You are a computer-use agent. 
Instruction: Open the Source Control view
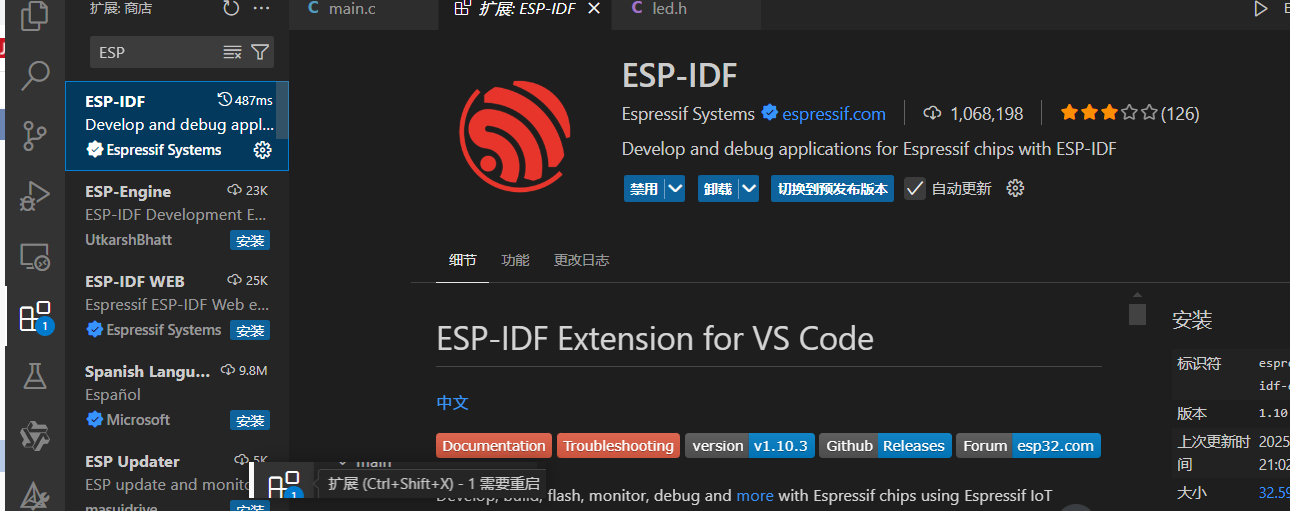point(35,135)
